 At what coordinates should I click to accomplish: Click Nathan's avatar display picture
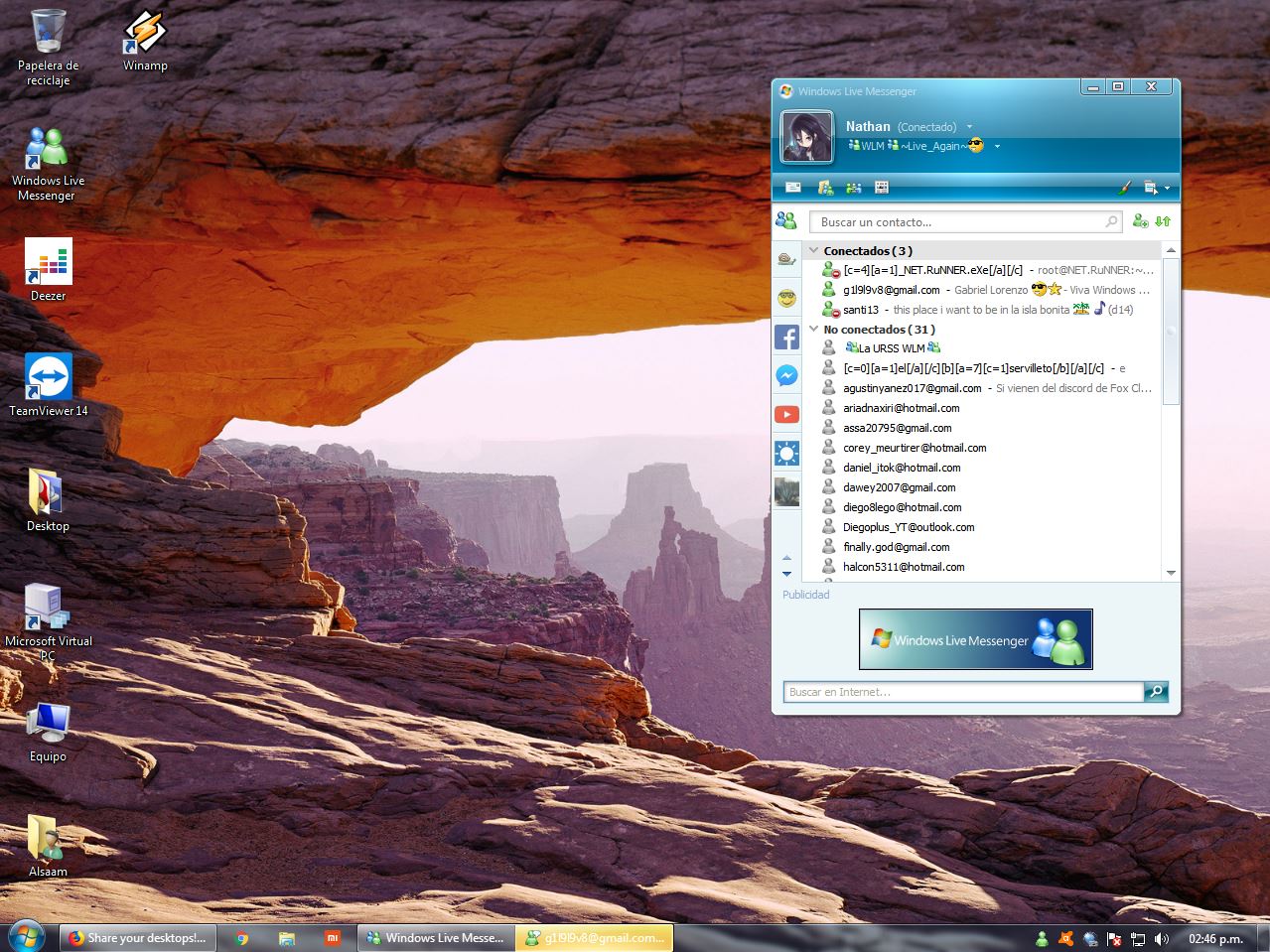tap(806, 137)
